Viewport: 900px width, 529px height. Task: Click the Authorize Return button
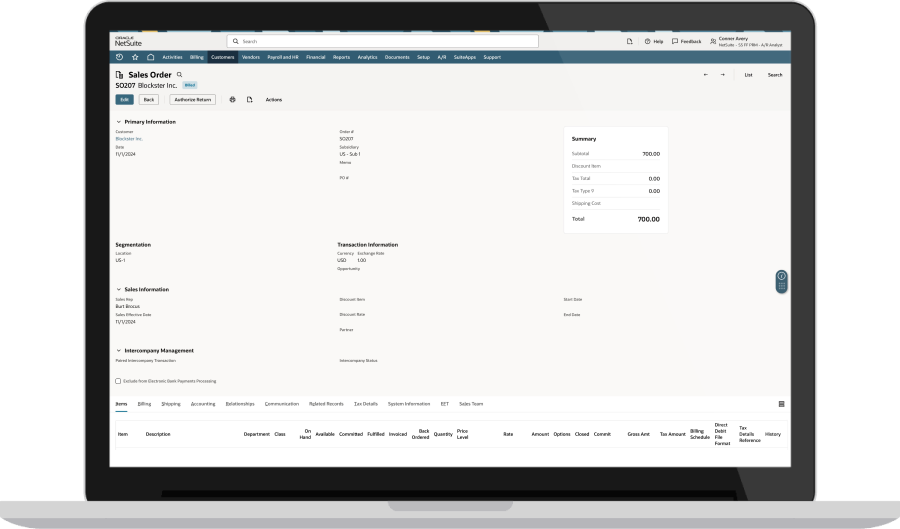pyautogui.click(x=192, y=100)
